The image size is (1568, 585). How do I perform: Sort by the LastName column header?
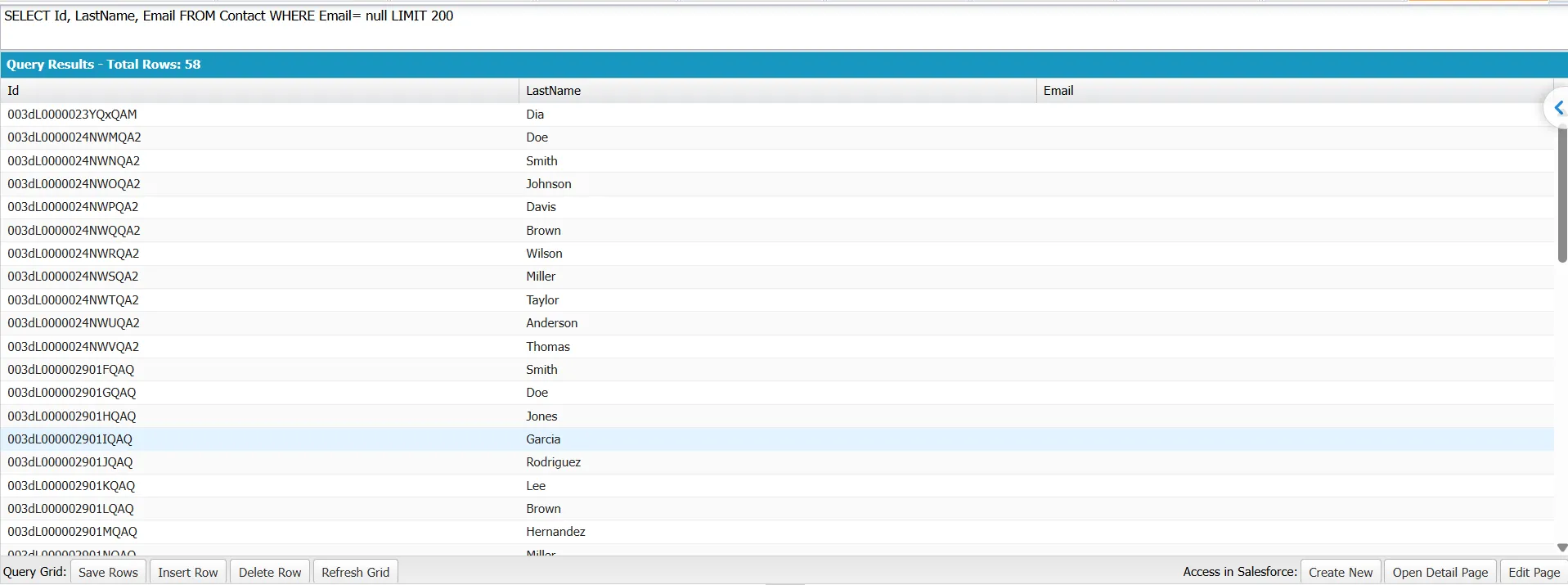(x=777, y=91)
